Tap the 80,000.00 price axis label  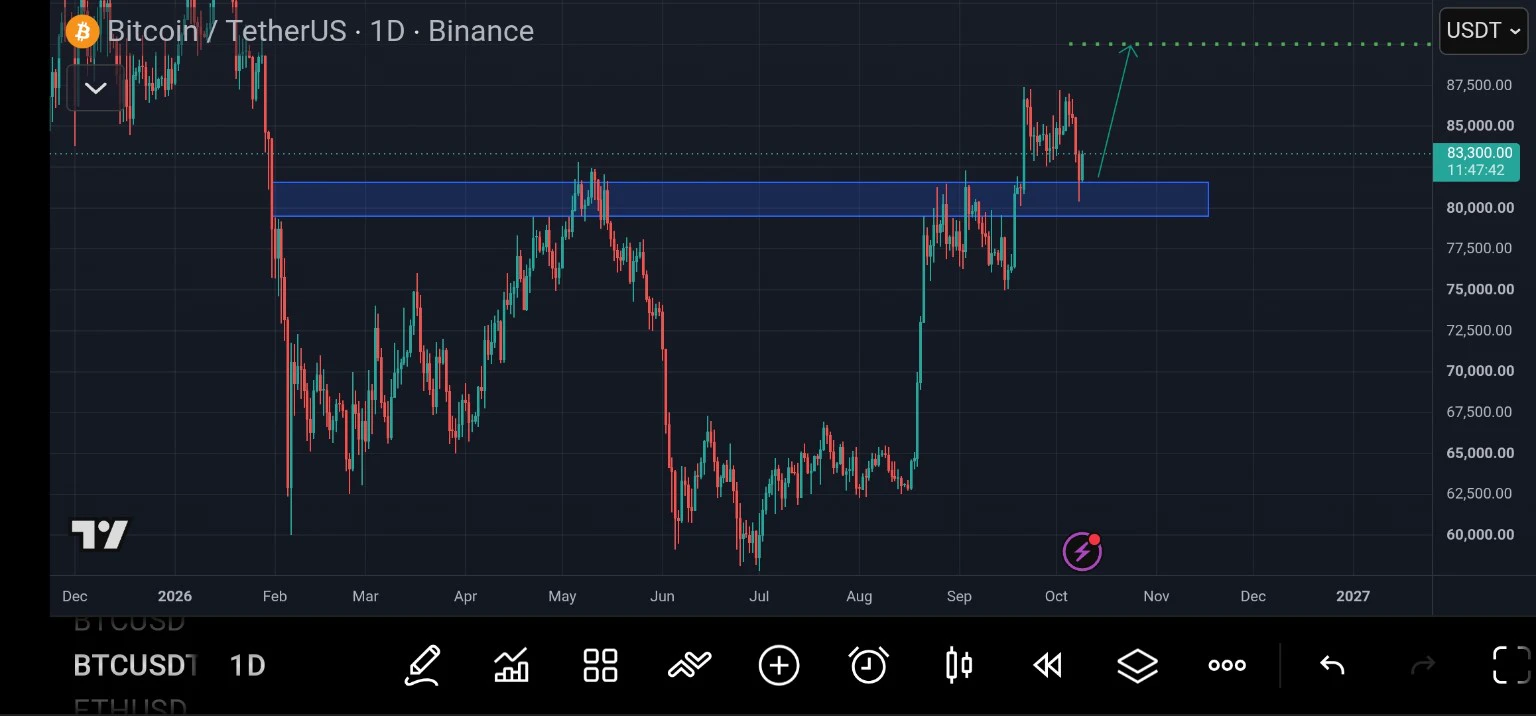[1479, 208]
